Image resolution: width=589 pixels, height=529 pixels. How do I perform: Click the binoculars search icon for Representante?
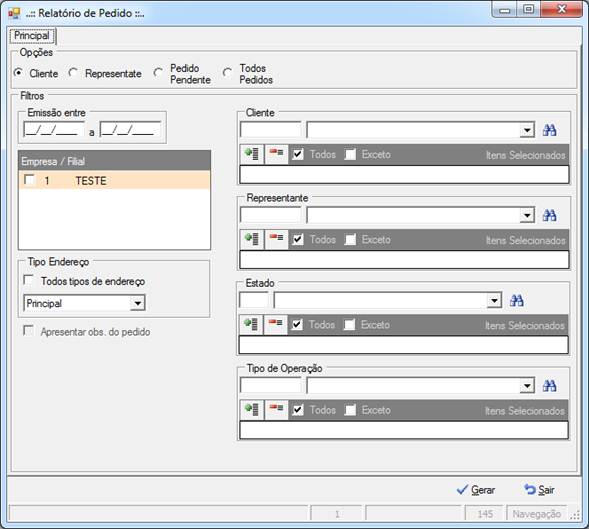(550, 215)
